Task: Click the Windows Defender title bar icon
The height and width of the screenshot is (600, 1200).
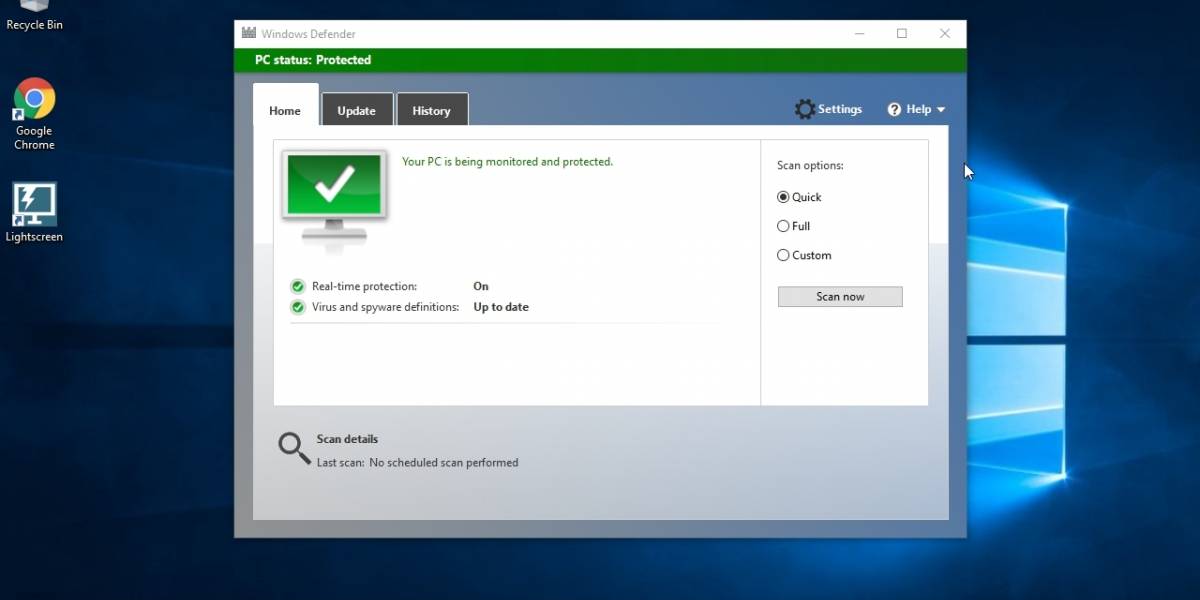Action: (x=248, y=33)
